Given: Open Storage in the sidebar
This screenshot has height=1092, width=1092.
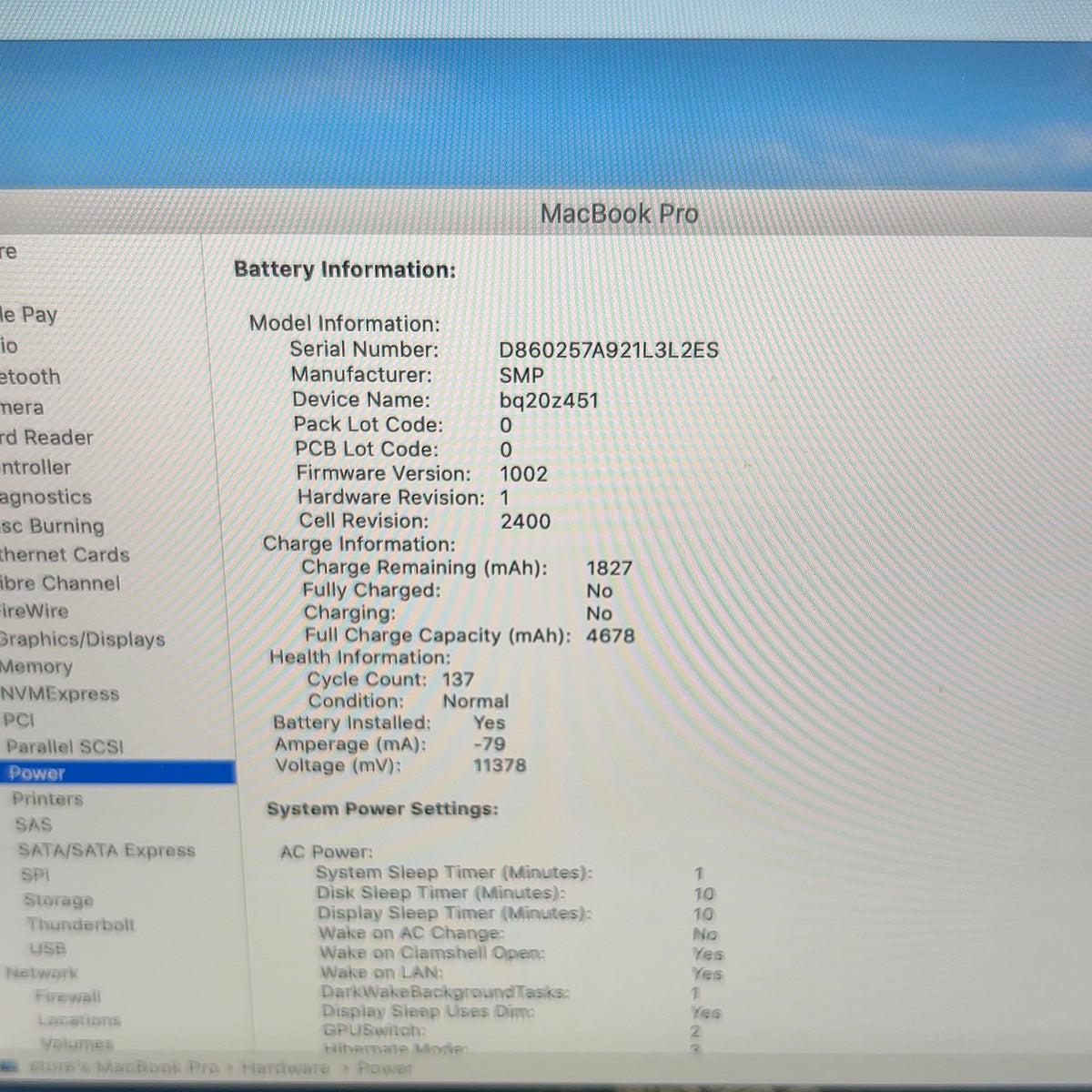Looking at the screenshot, I should coord(58,900).
